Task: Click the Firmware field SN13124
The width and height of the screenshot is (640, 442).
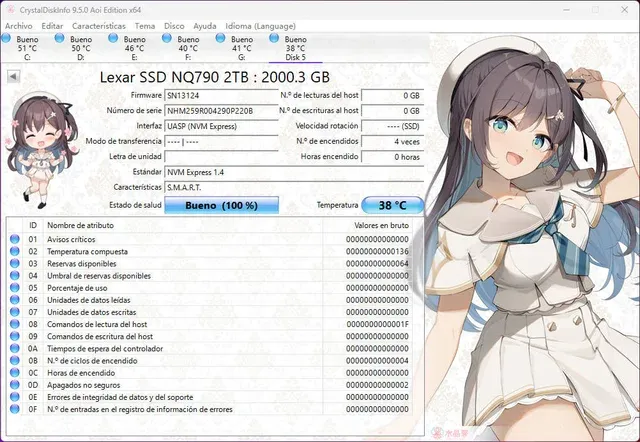Action: click(x=221, y=96)
